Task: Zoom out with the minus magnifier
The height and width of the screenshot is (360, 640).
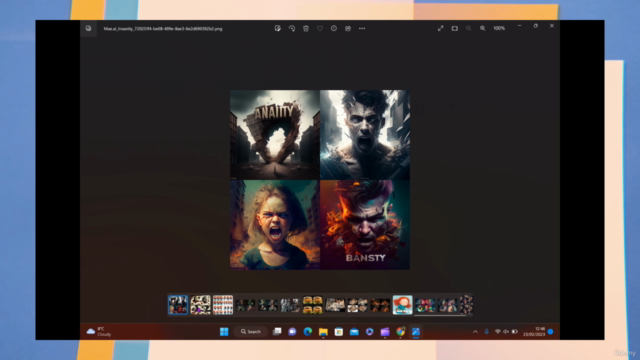Action: coord(469,28)
